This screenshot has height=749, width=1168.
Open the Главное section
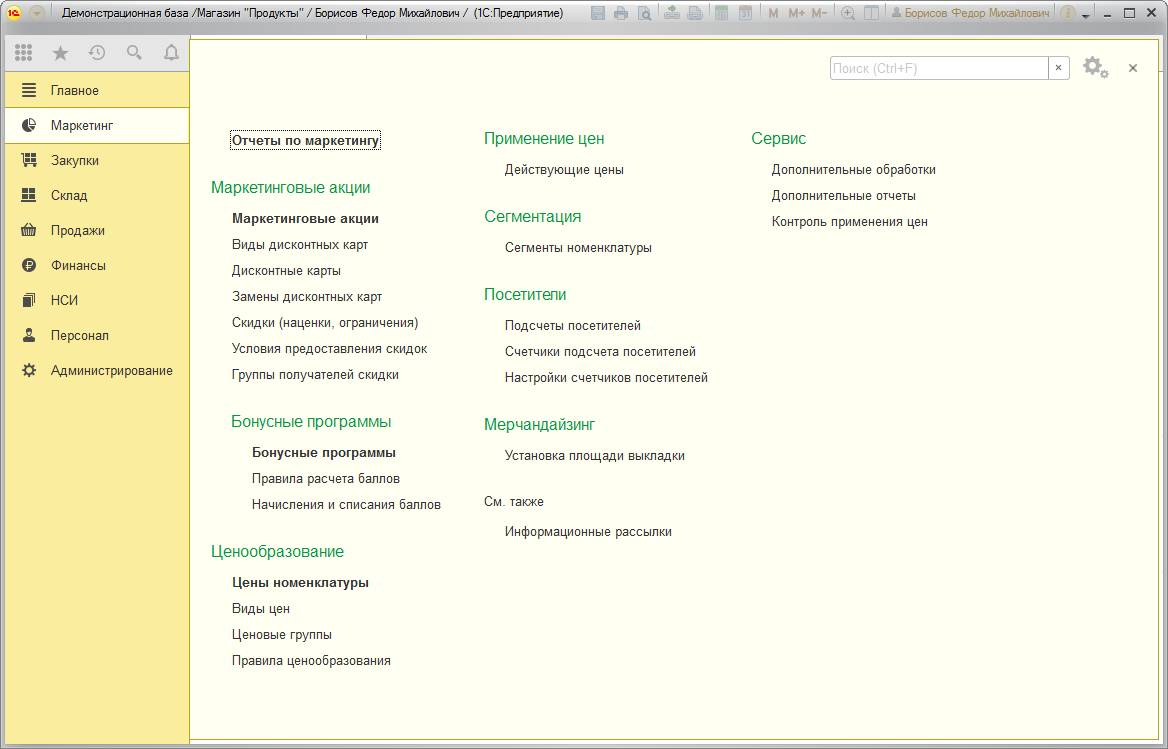(97, 90)
